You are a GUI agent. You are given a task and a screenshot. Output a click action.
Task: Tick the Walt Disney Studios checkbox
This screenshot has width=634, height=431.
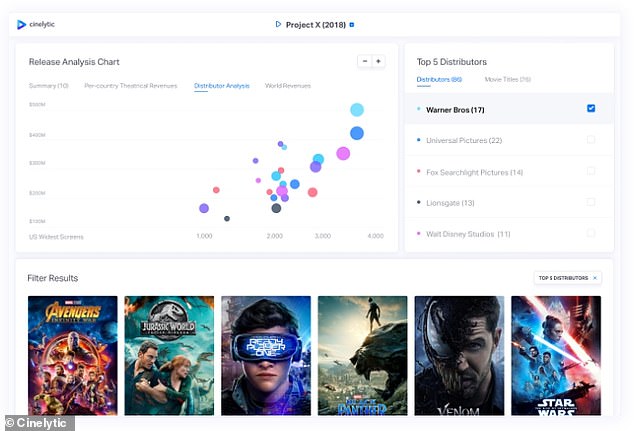[x=591, y=234]
